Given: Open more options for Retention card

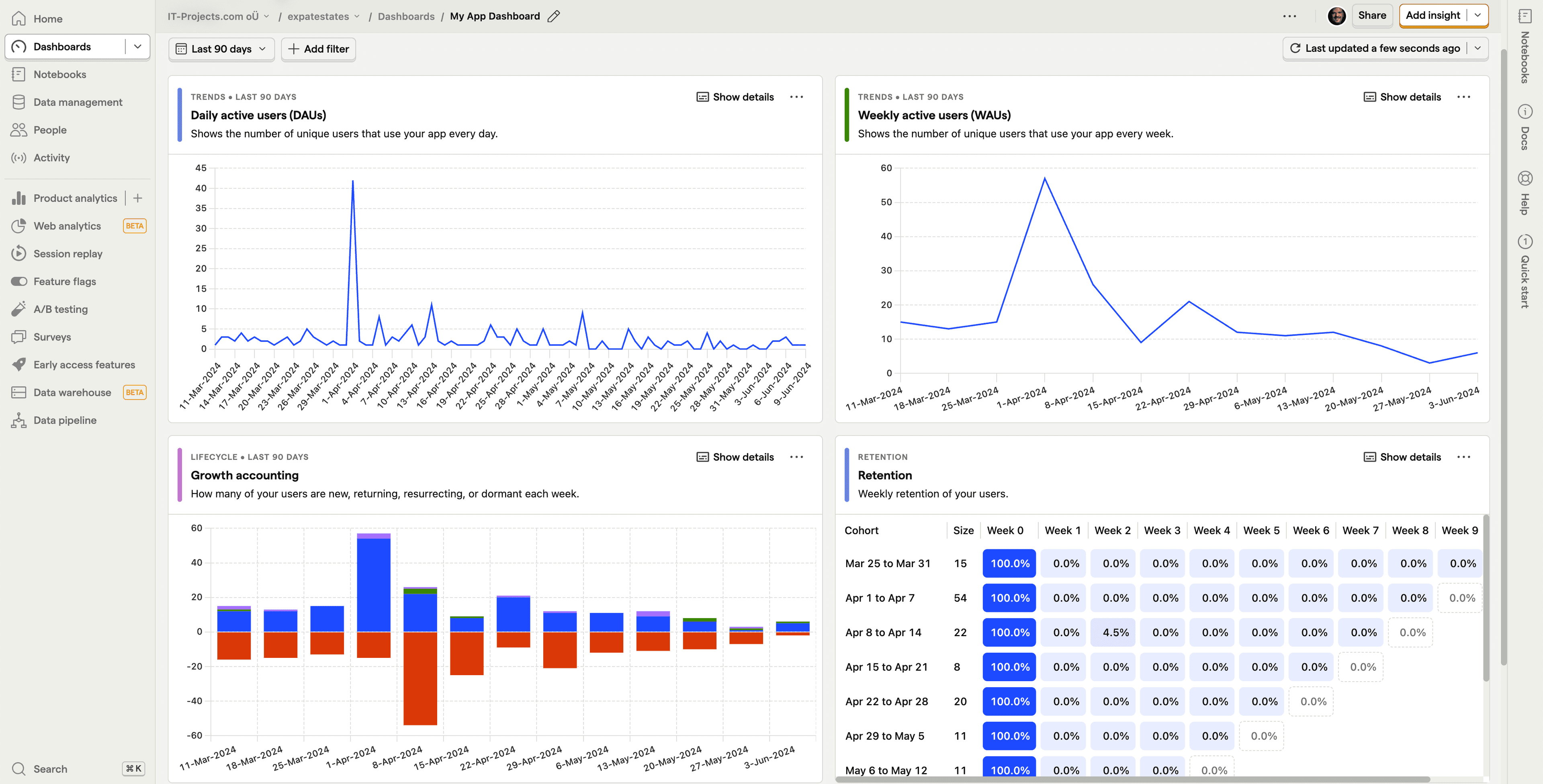Looking at the screenshot, I should [1463, 457].
